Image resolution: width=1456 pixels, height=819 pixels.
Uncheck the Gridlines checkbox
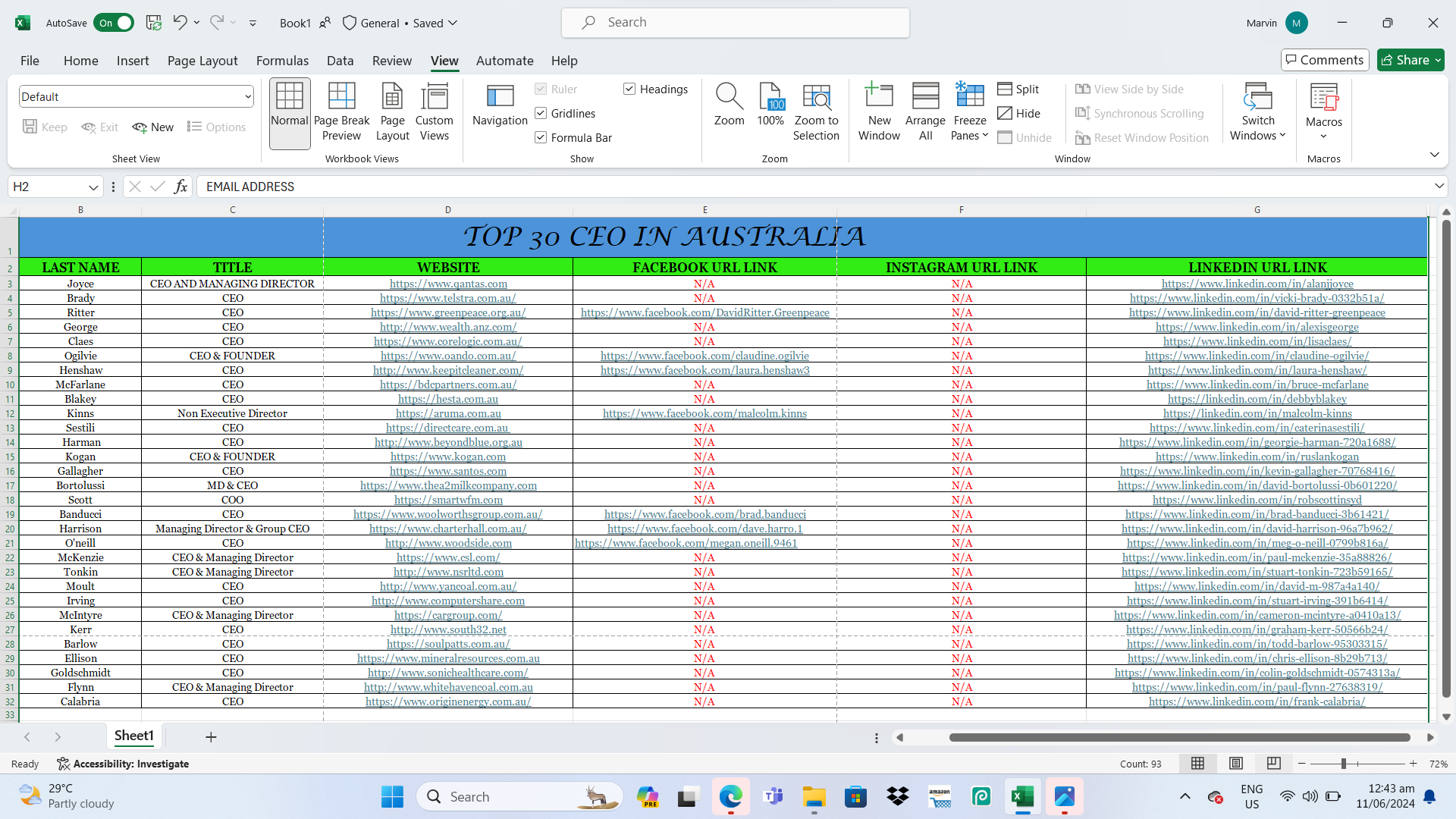(x=541, y=113)
